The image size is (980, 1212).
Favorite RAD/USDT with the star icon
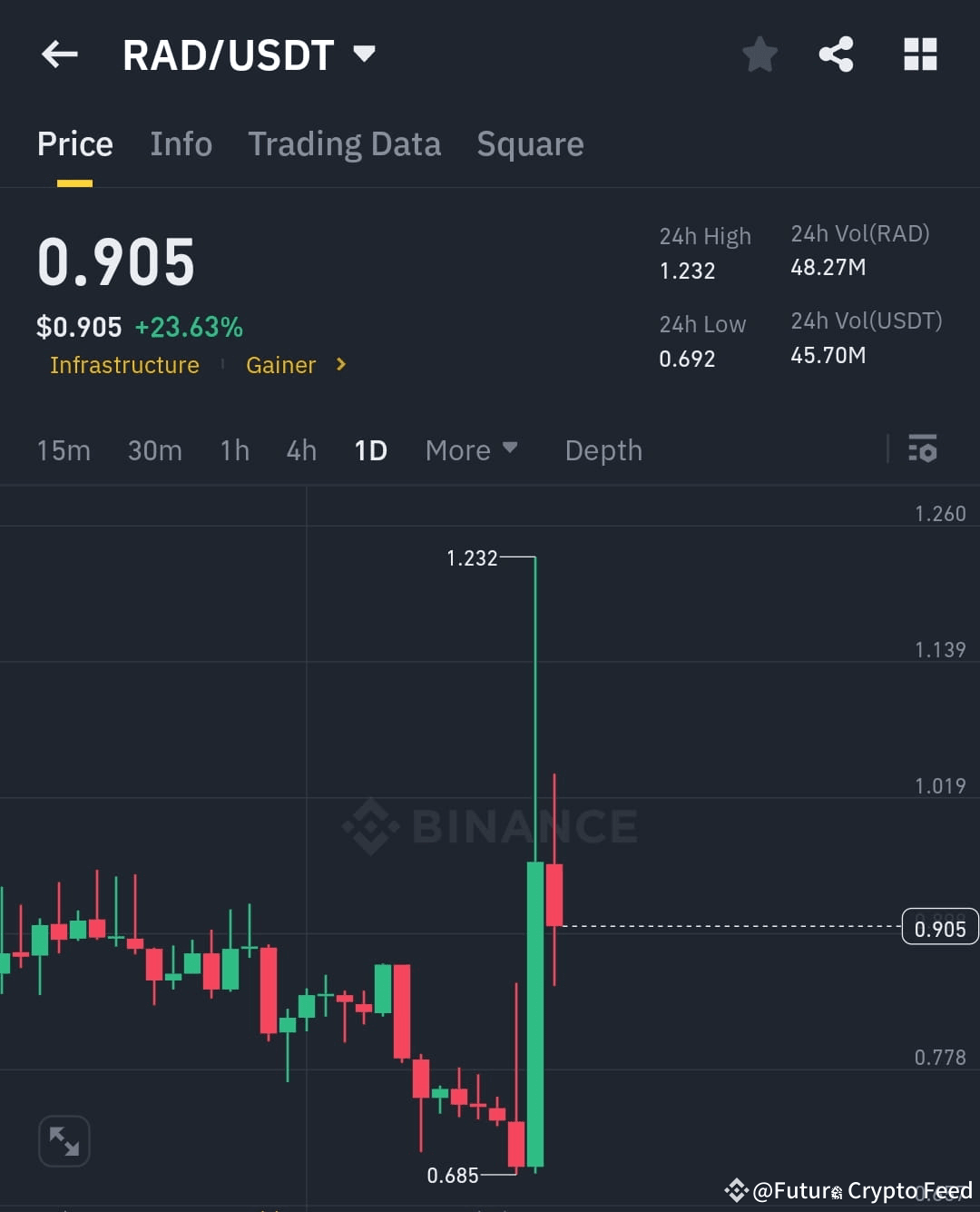click(759, 54)
